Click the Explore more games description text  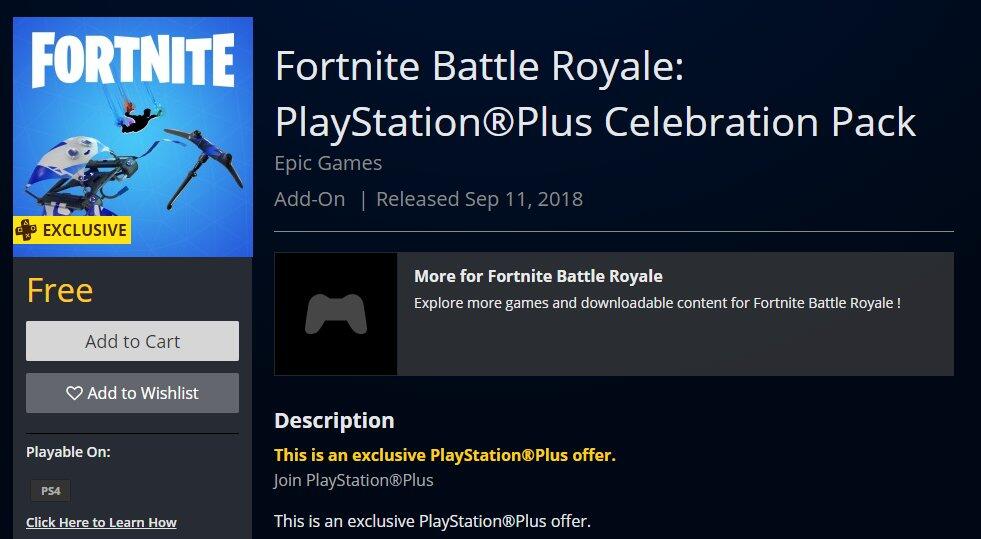click(657, 302)
